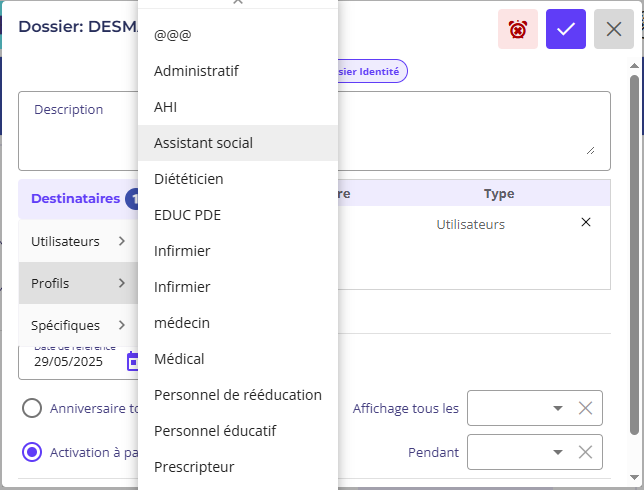Screen dimensions: 644x490
Task: Pick 'Personnel de rééducation' profile
Action: pyautogui.click(x=237, y=395)
